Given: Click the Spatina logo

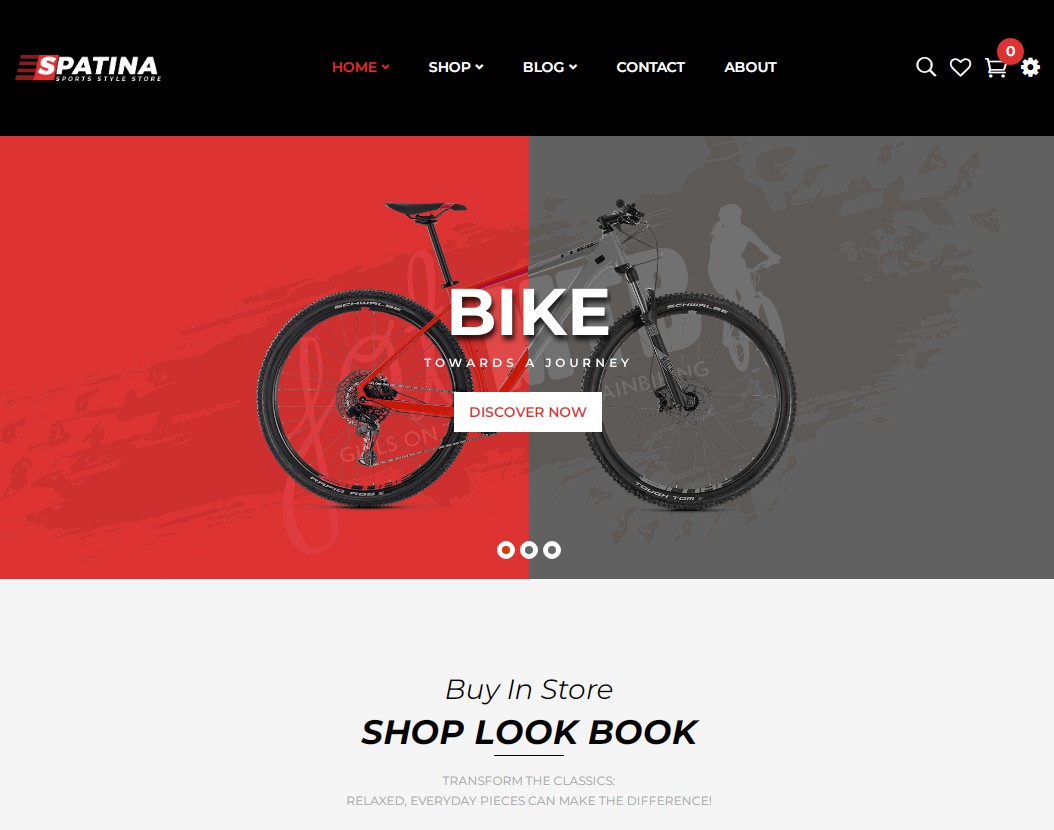Looking at the screenshot, I should pyautogui.click(x=88, y=68).
